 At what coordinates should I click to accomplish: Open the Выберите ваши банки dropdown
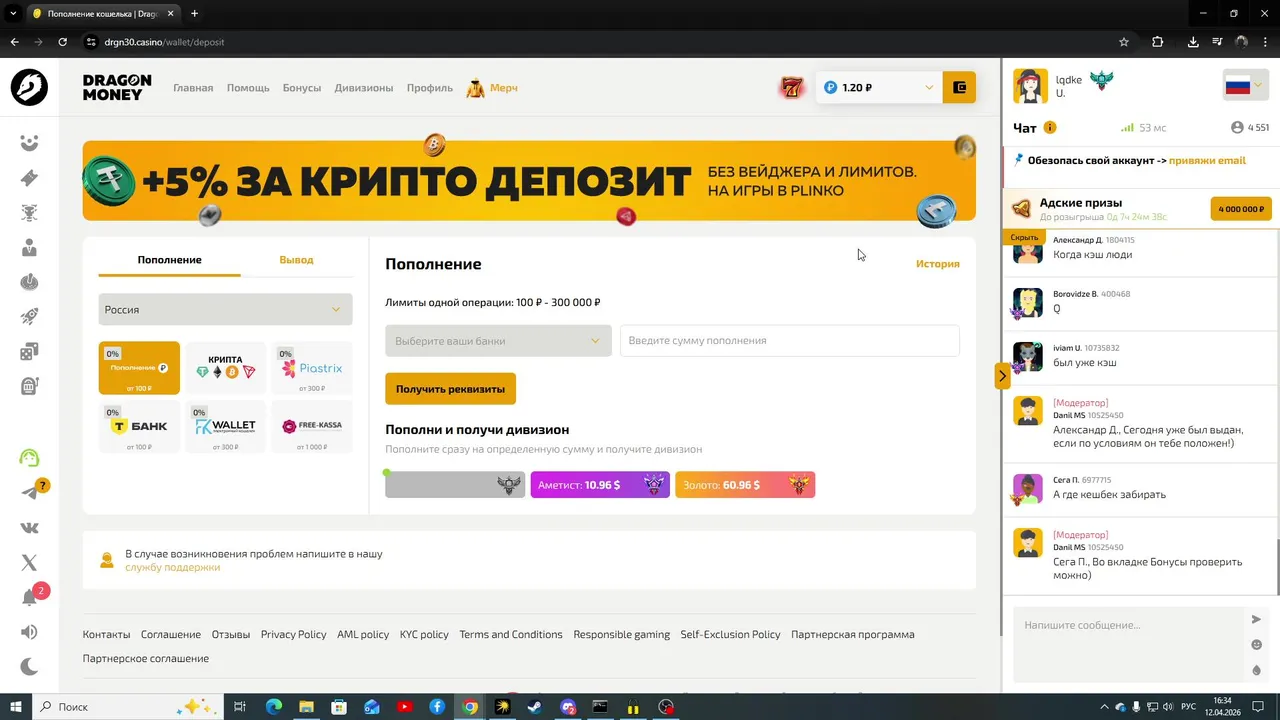pyautogui.click(x=498, y=341)
